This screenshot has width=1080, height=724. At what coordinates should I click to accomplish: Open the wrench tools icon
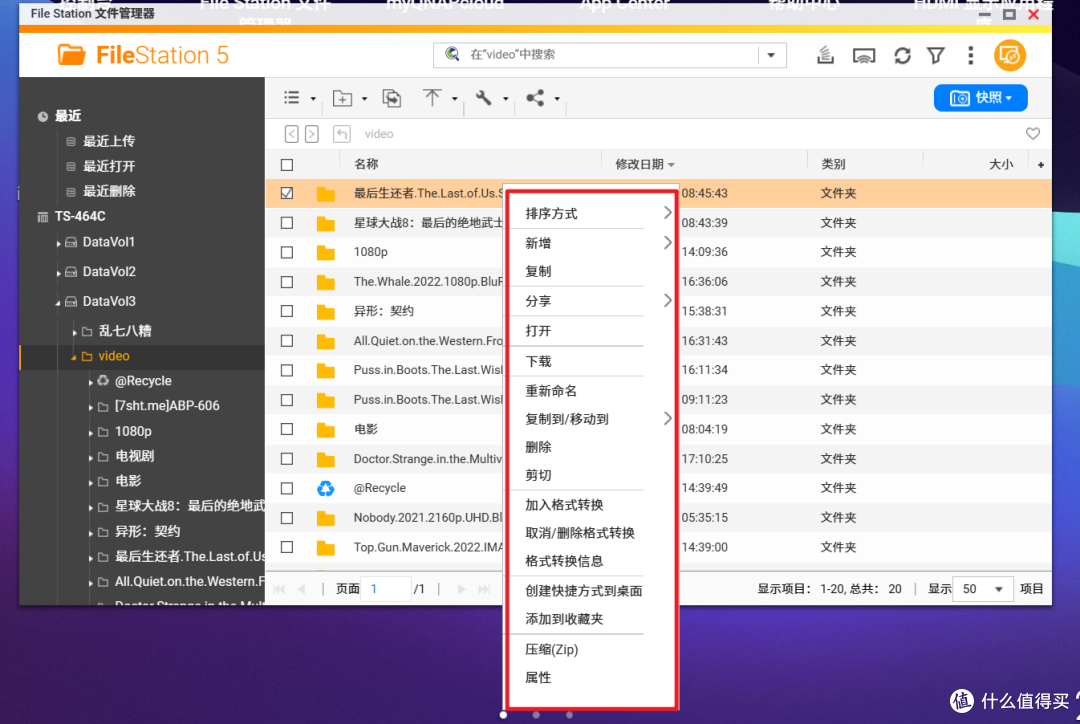click(x=484, y=98)
